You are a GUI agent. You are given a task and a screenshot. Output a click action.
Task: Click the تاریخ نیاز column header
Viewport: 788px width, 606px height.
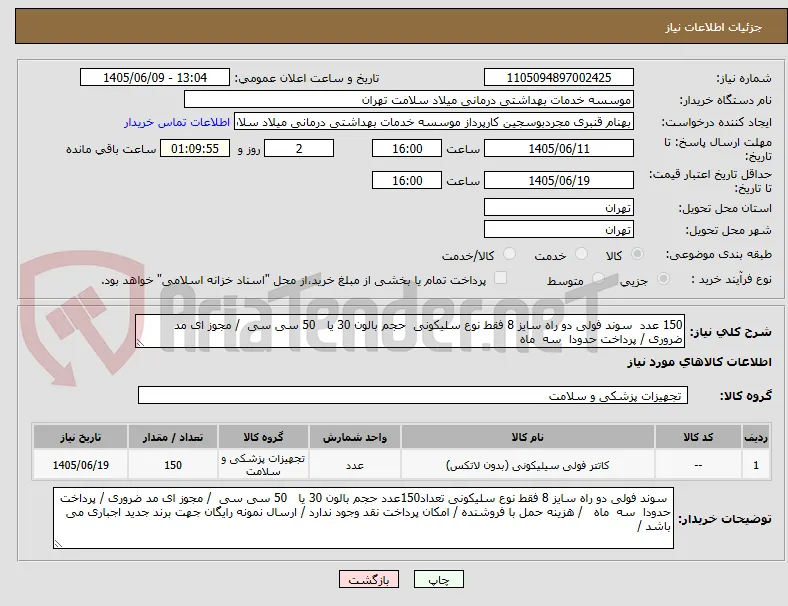80,437
